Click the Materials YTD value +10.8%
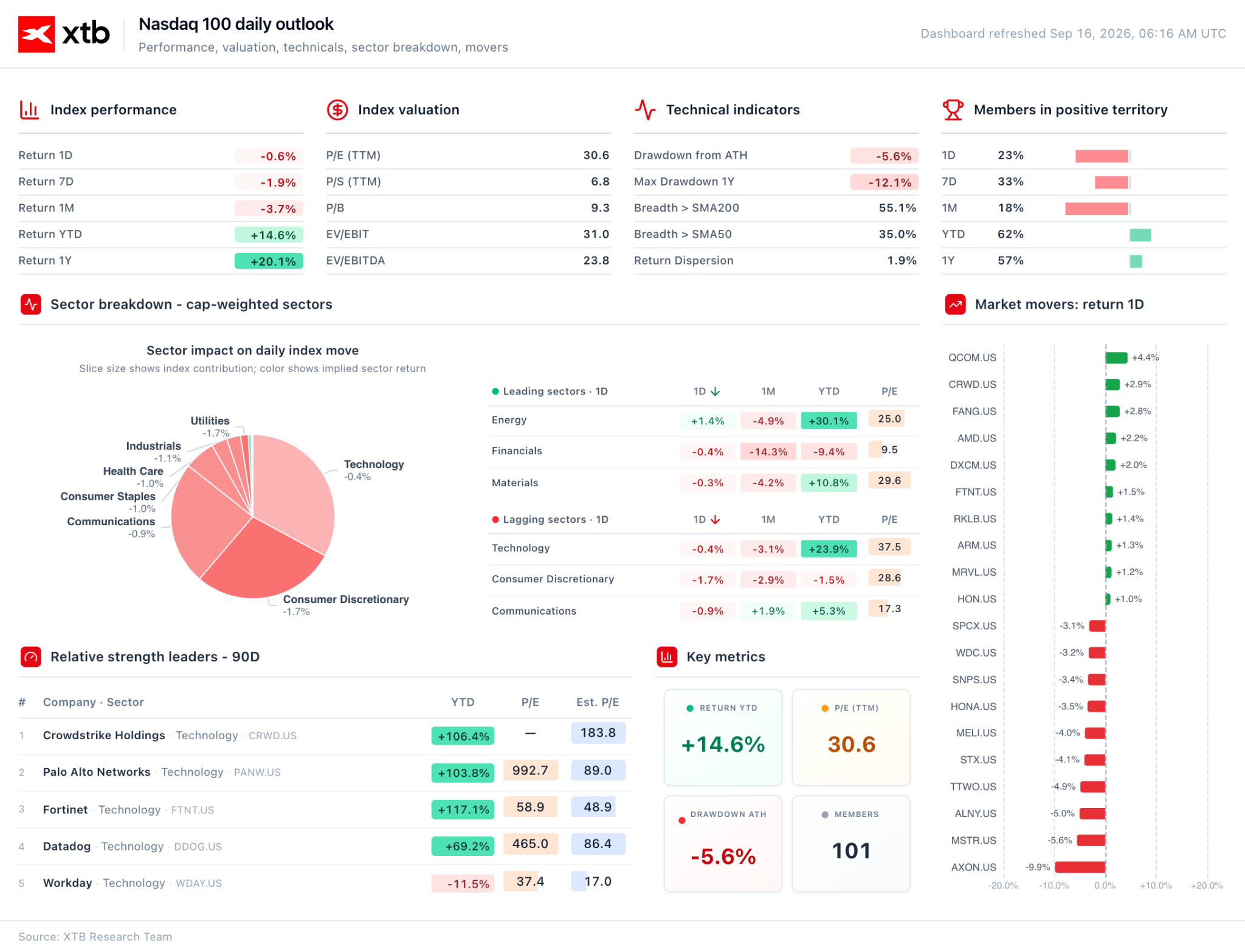The height and width of the screenshot is (952, 1245). click(829, 483)
